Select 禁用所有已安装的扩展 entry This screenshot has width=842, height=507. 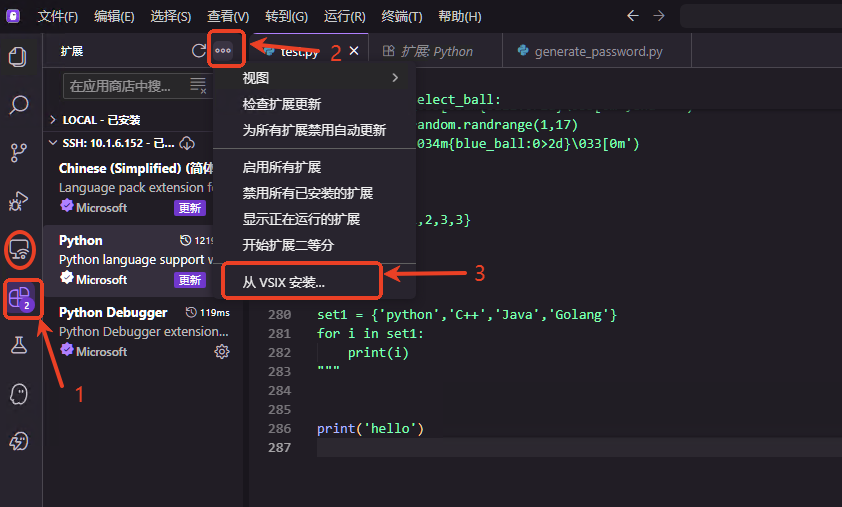coord(315,193)
